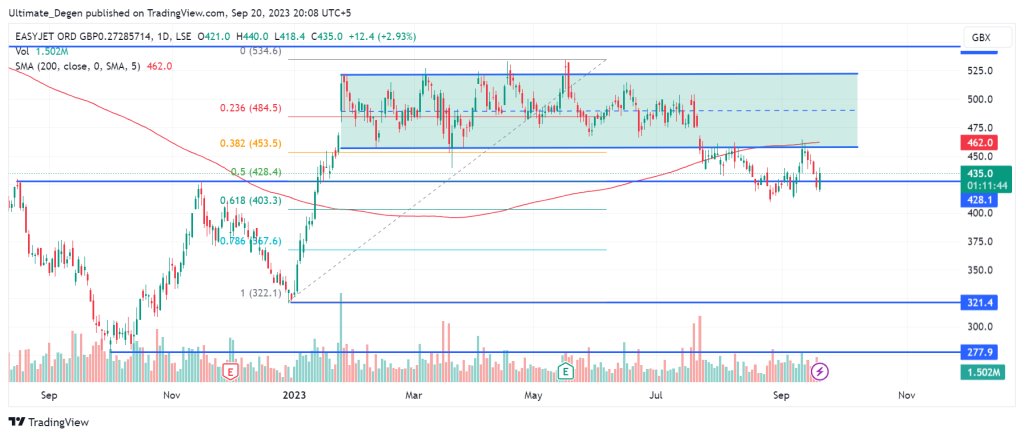Select the 321.4 horizontal line price label
This screenshot has height=437, width=1024.
tap(979, 302)
